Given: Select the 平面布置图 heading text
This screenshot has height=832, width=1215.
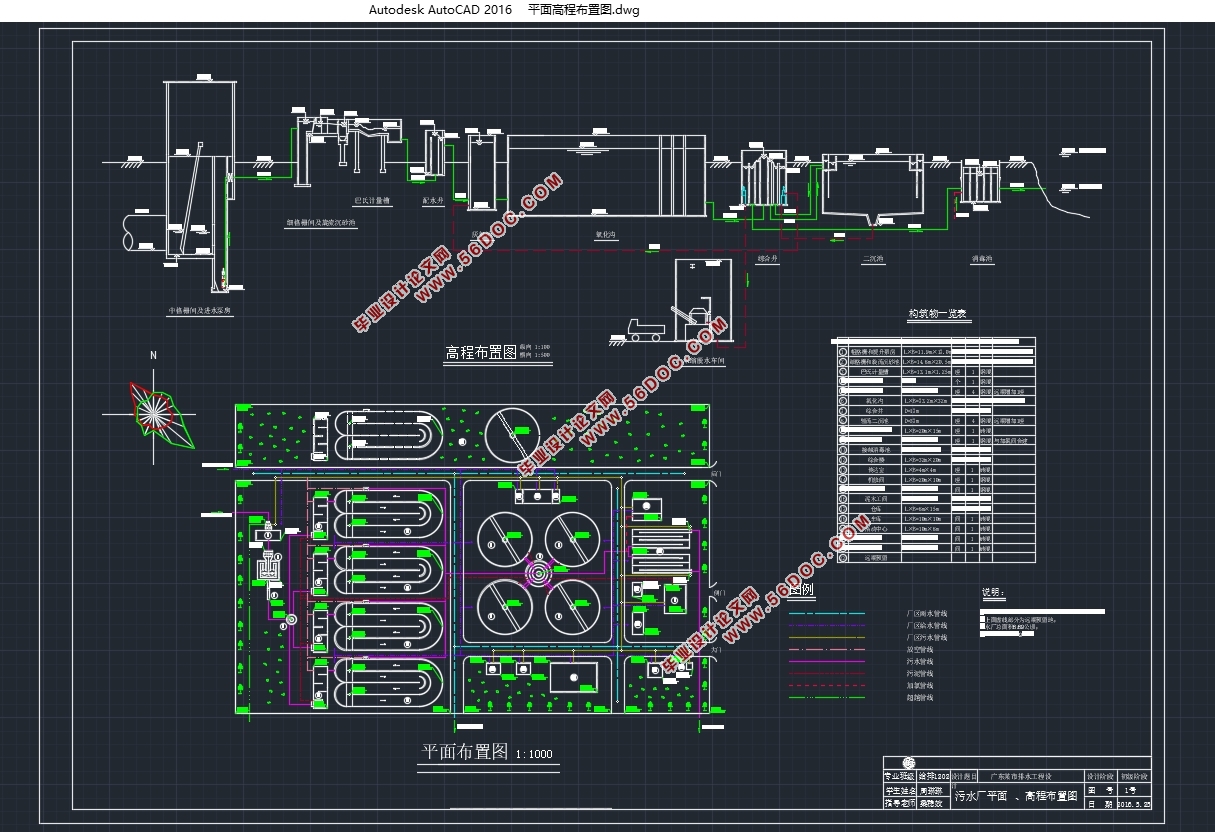Looking at the screenshot, I should pos(465,752).
